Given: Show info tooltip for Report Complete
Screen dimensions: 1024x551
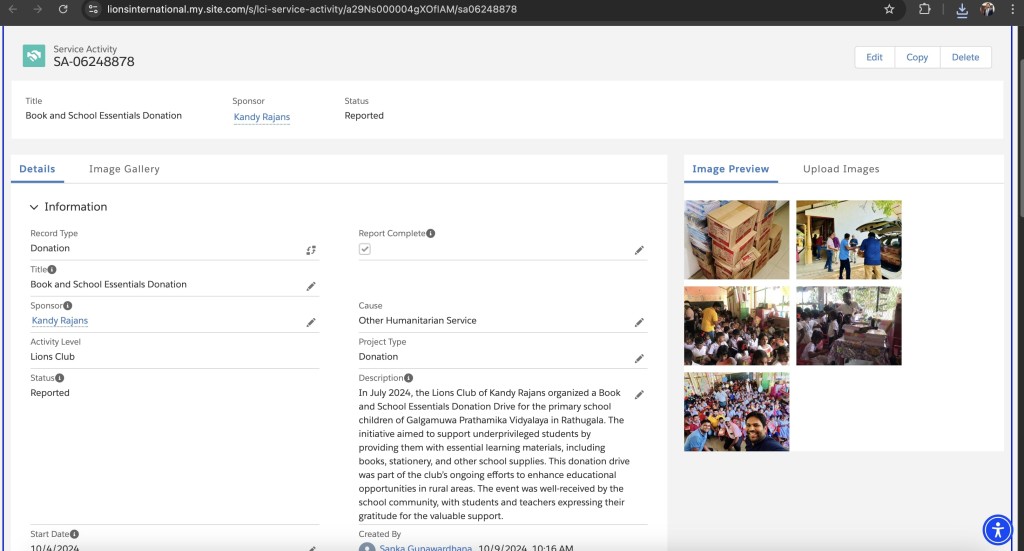Looking at the screenshot, I should coord(430,233).
